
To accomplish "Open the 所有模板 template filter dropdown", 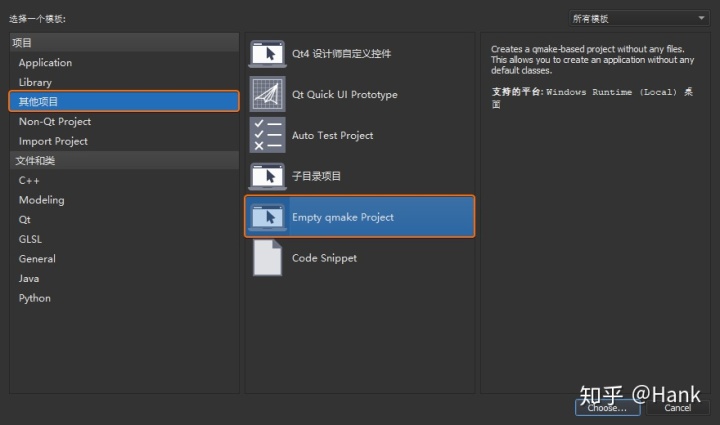I will tap(639, 18).
